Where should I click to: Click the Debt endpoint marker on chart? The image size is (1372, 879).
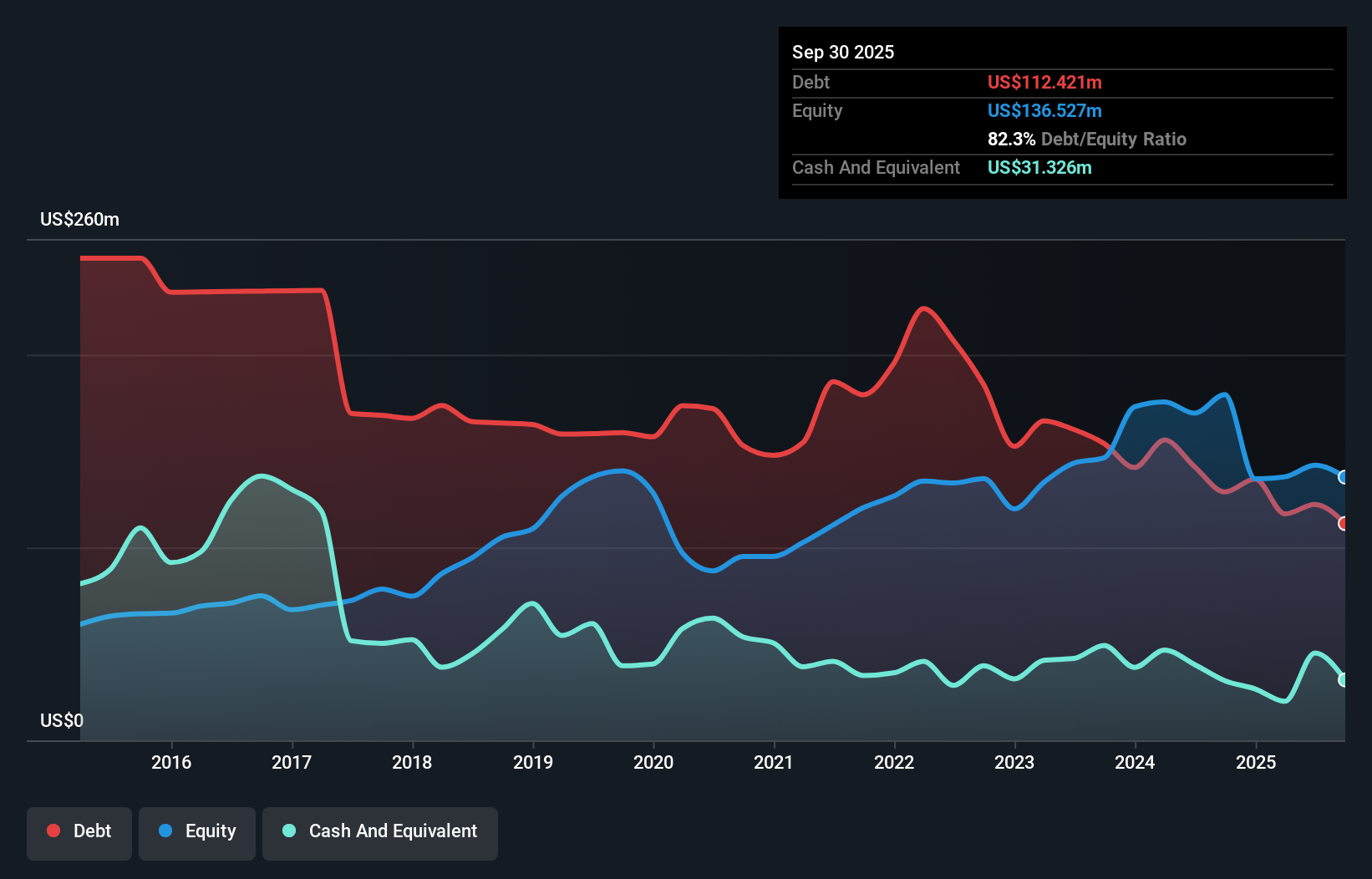click(x=1344, y=524)
